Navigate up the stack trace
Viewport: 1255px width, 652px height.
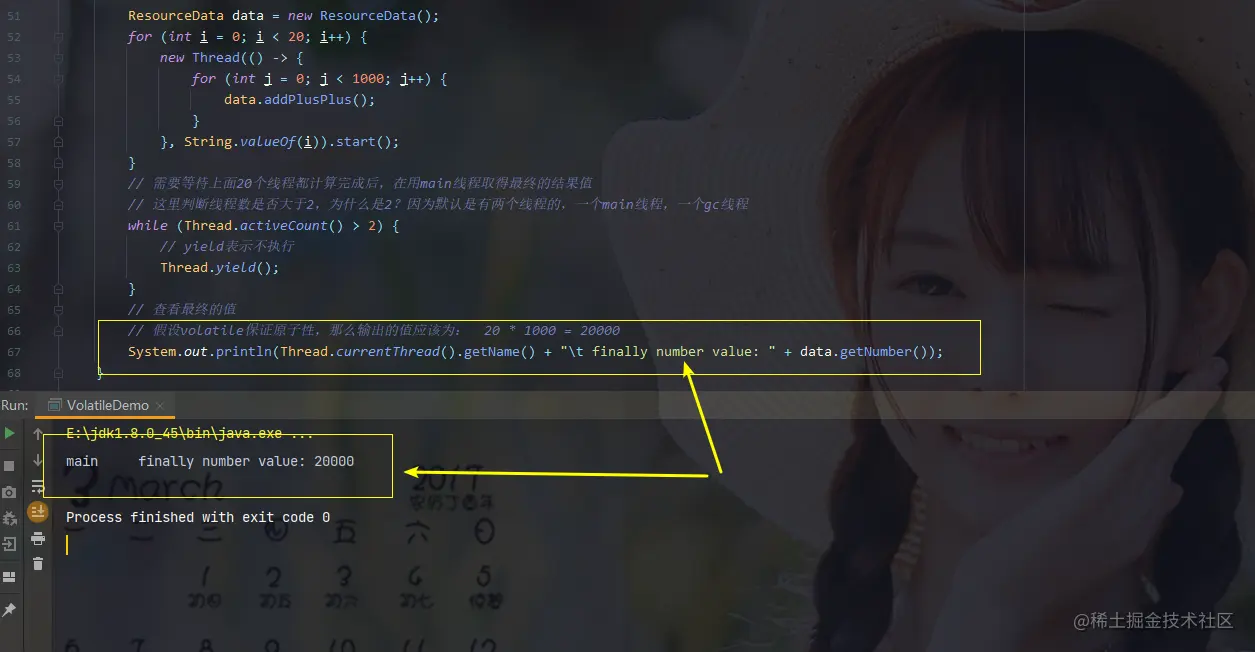coord(37,434)
